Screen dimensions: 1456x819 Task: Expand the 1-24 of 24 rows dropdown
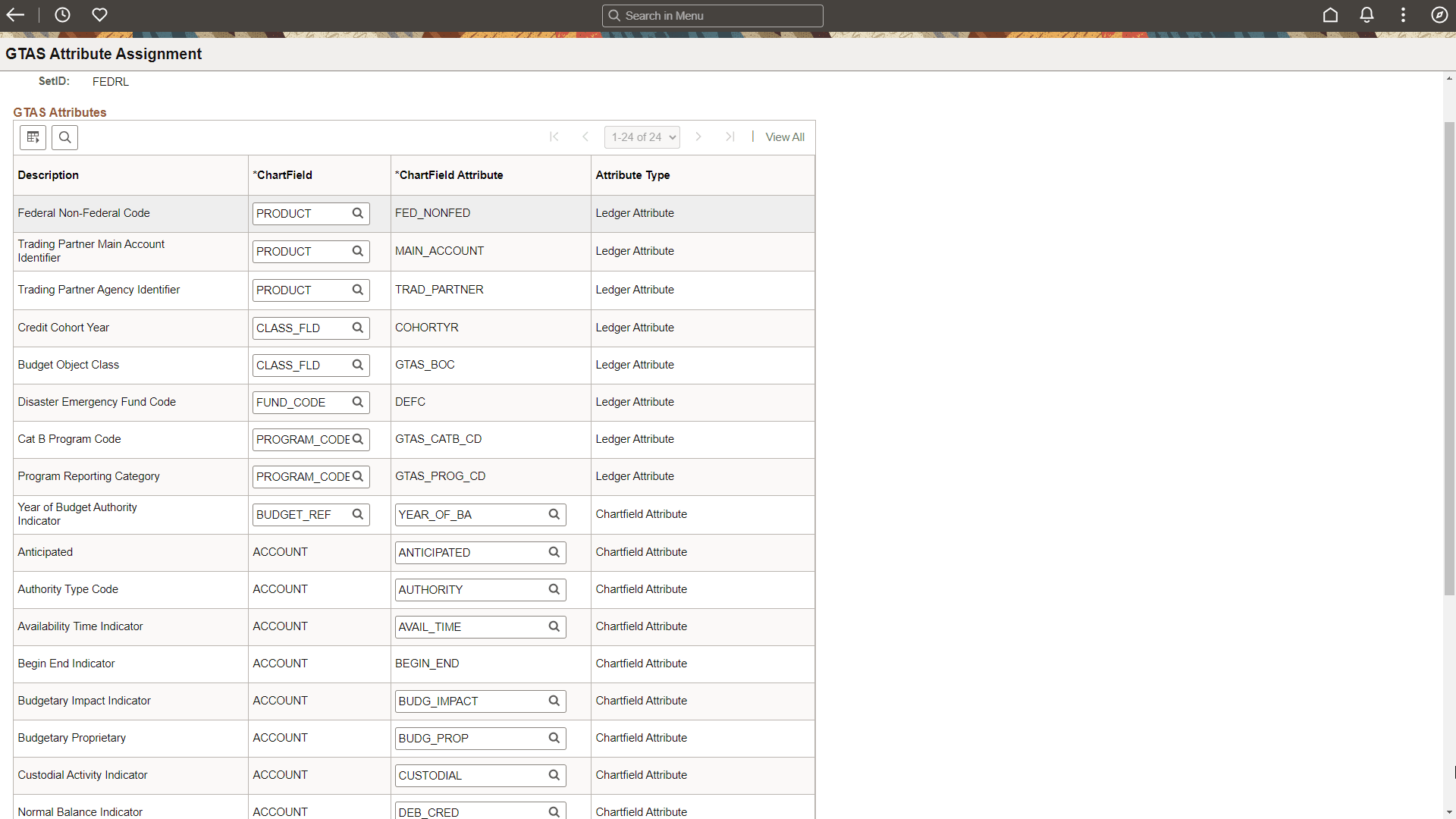click(642, 137)
